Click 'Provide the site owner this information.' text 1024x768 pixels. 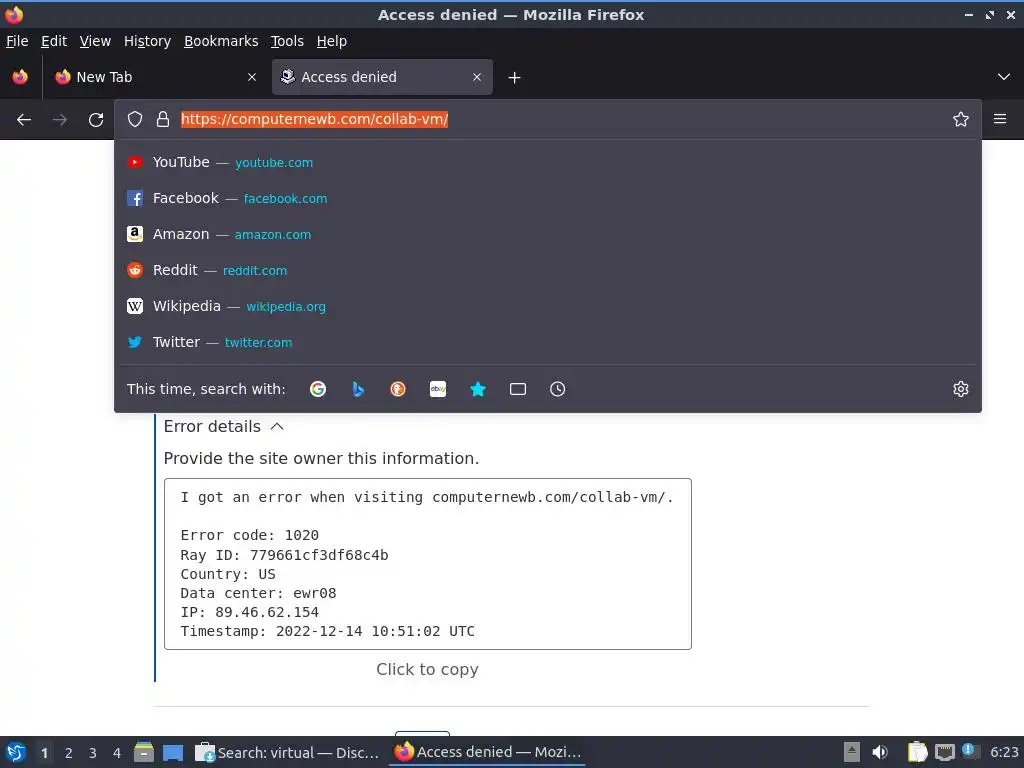(x=321, y=458)
